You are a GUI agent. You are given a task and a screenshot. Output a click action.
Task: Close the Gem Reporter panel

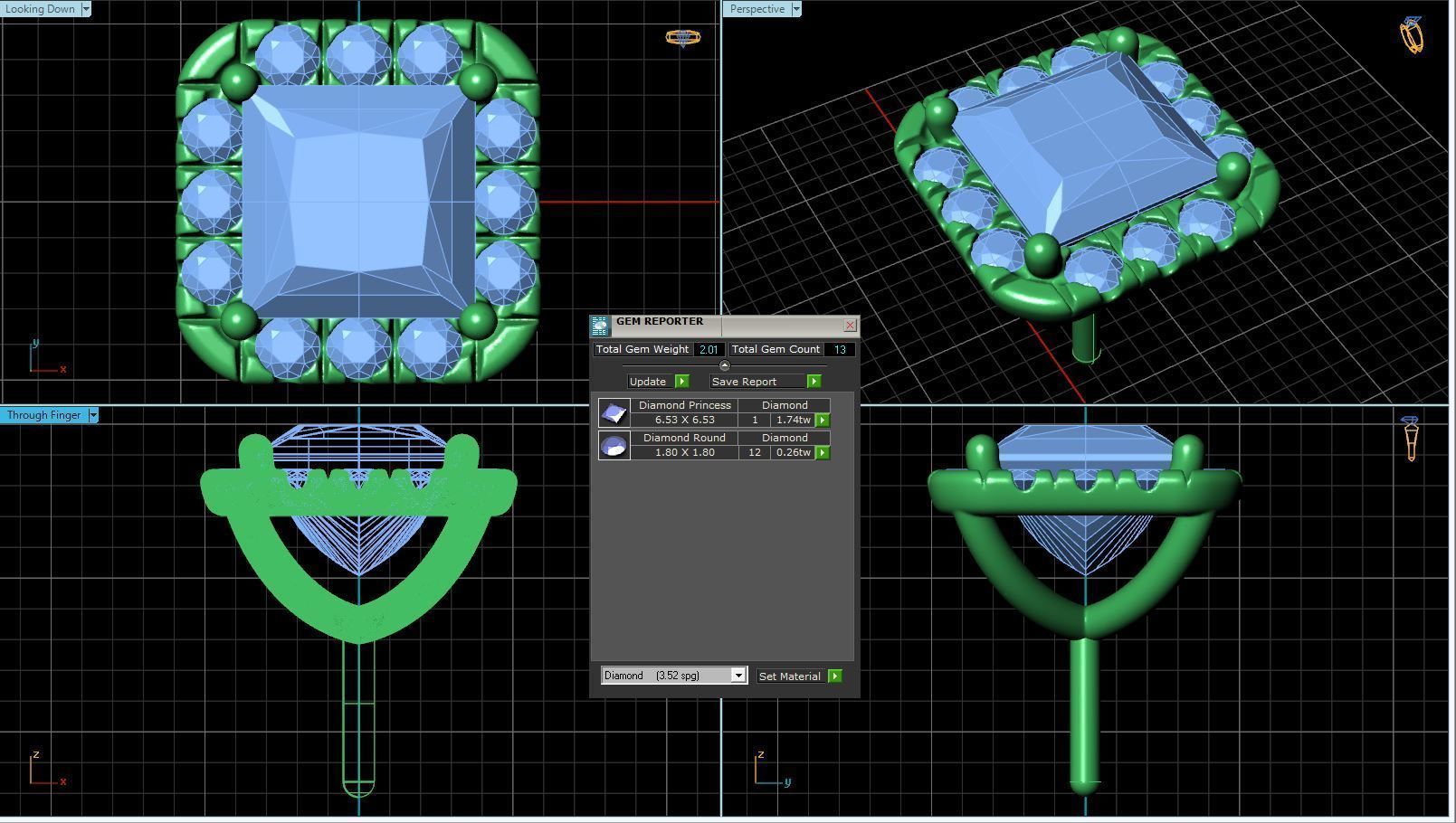850,325
